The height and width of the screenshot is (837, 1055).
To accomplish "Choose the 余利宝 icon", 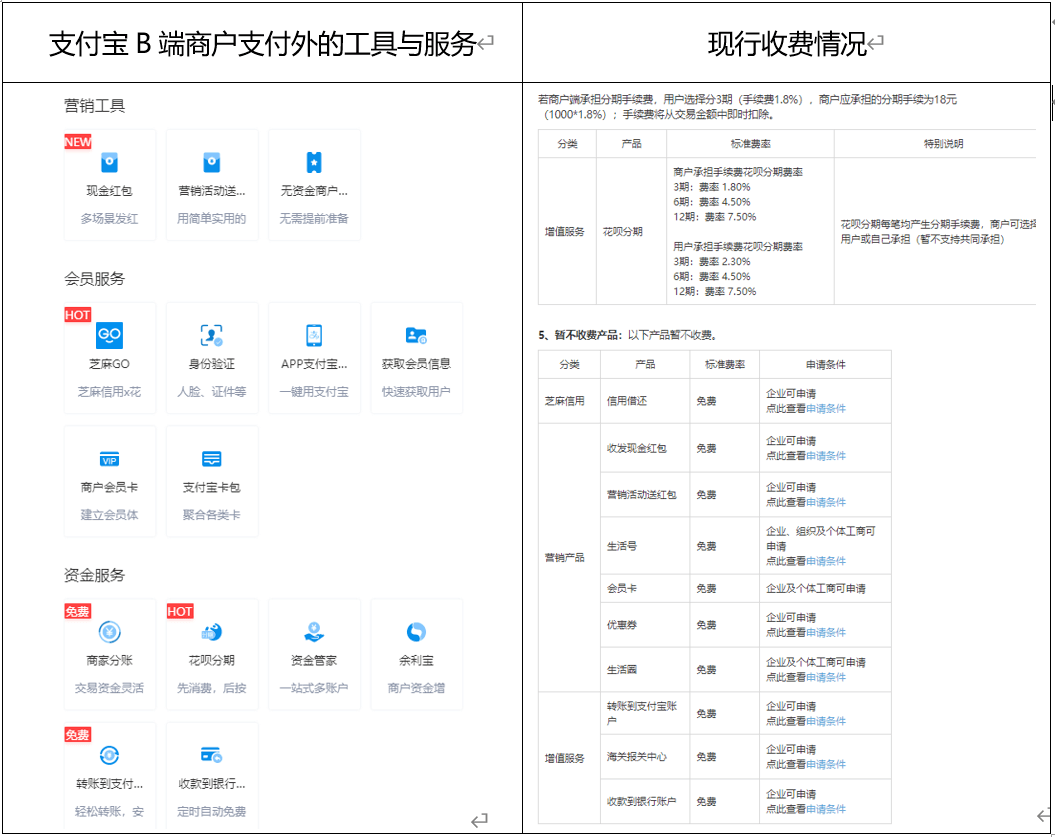I will [416, 632].
